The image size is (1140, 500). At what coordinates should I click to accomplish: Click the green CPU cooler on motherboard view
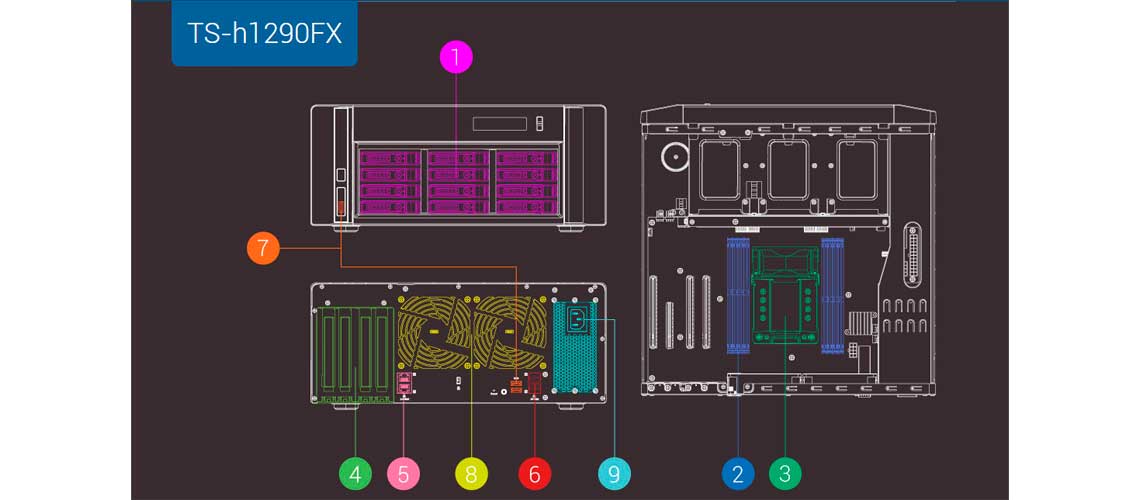(785, 296)
